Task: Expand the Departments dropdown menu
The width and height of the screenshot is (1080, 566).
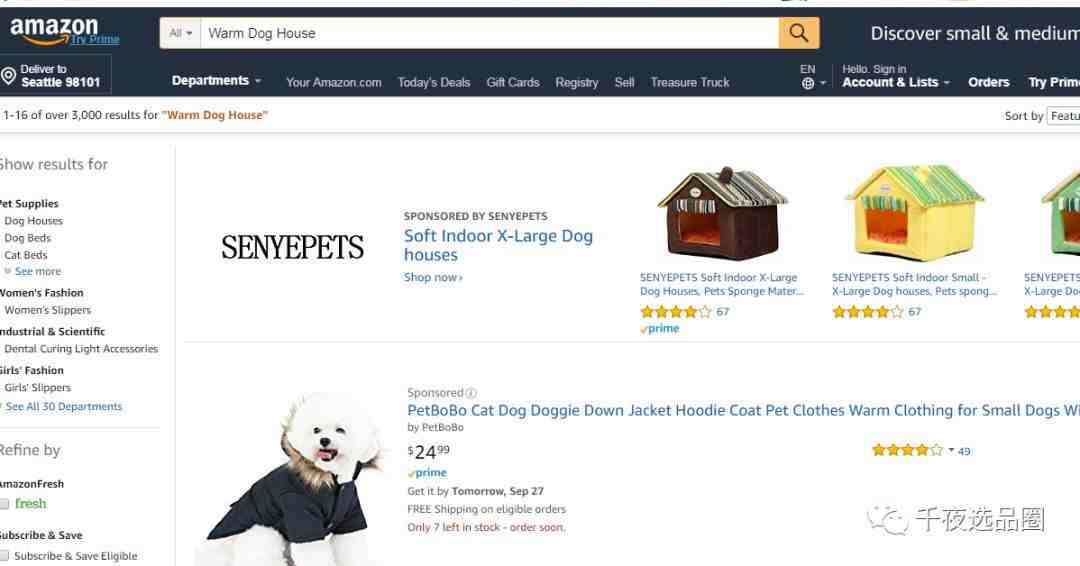Action: click(216, 81)
